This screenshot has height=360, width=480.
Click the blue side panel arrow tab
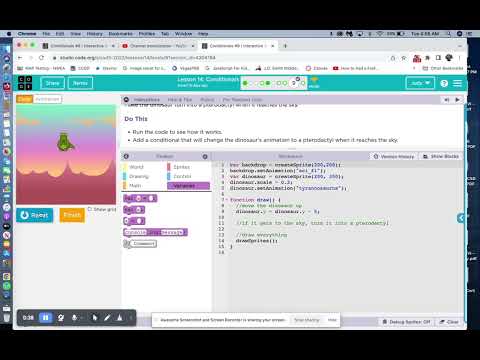tap(461, 218)
